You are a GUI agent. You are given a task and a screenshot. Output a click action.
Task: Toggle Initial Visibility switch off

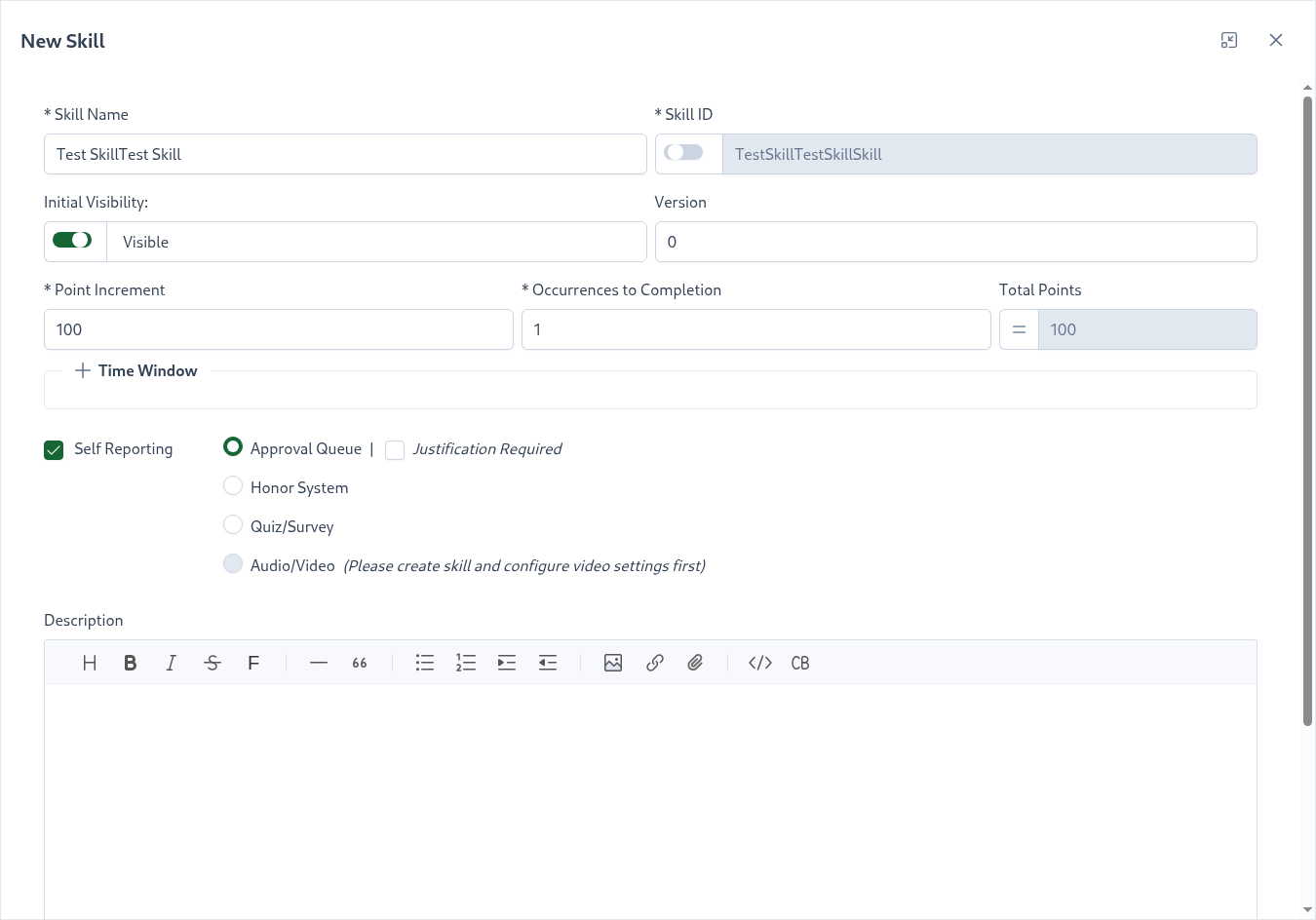coord(72,240)
